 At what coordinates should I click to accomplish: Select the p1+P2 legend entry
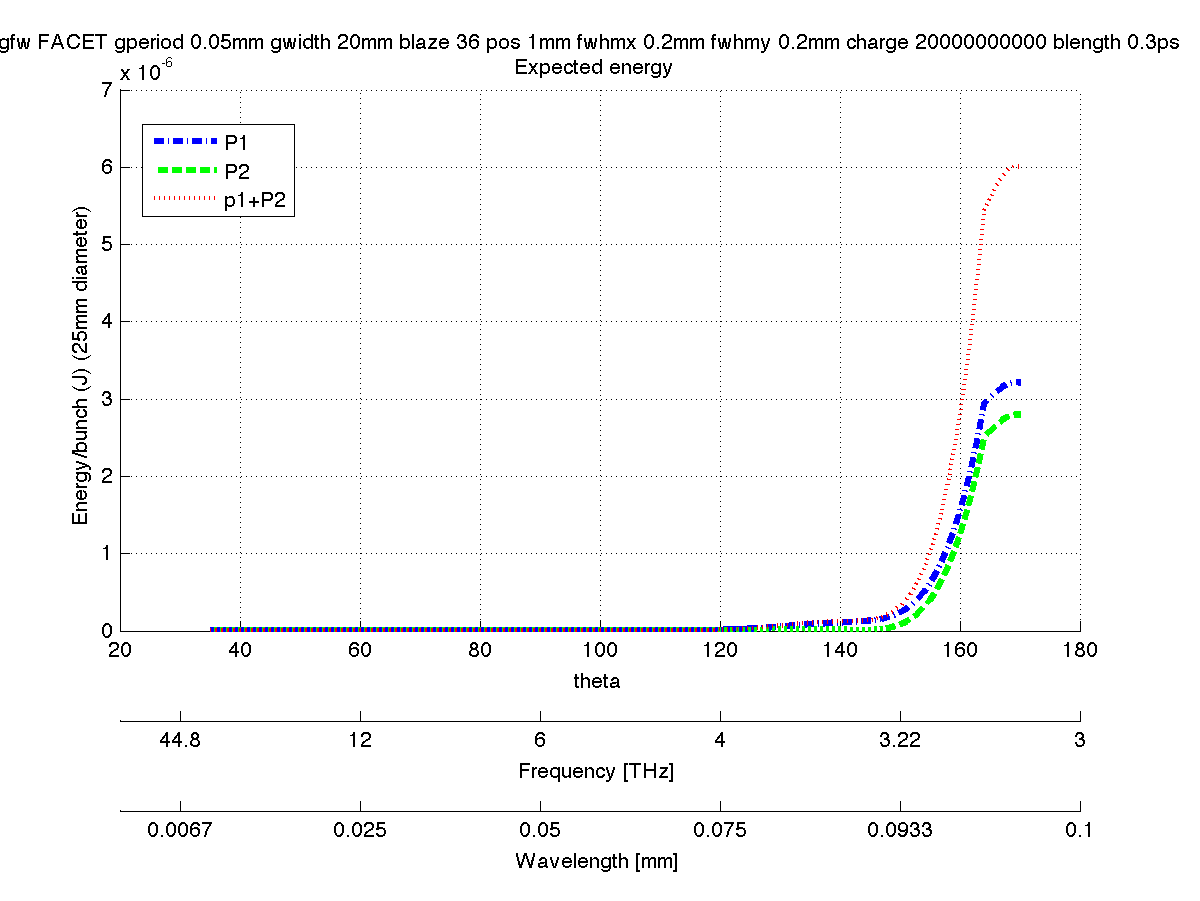click(x=219, y=199)
